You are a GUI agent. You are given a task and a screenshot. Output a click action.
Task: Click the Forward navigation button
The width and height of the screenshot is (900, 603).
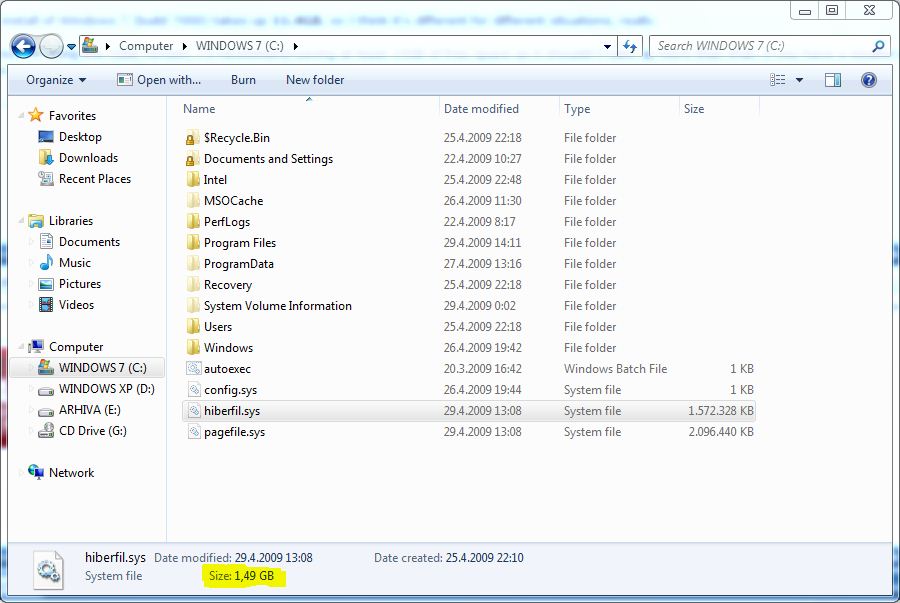click(51, 46)
